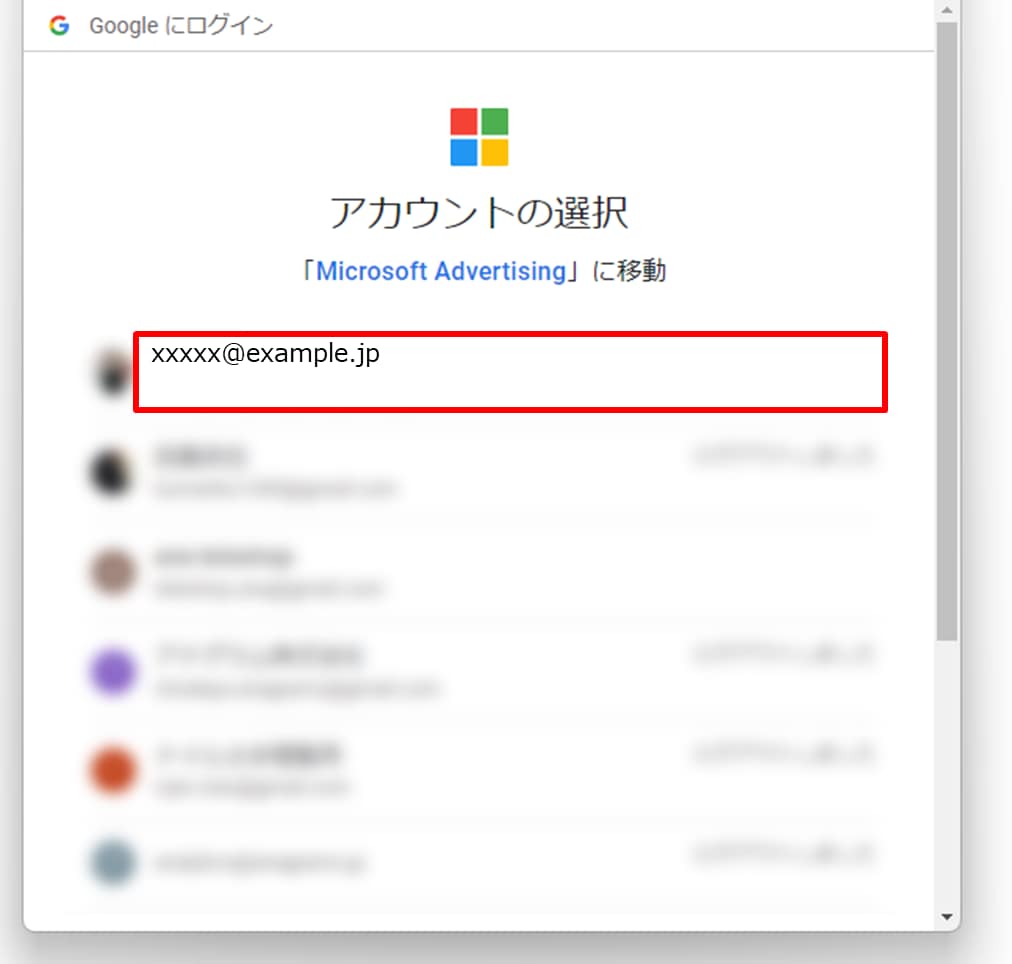Choose the blurred email next to brown avatar
Viewport: 1012px width, 964px height.
[270, 590]
